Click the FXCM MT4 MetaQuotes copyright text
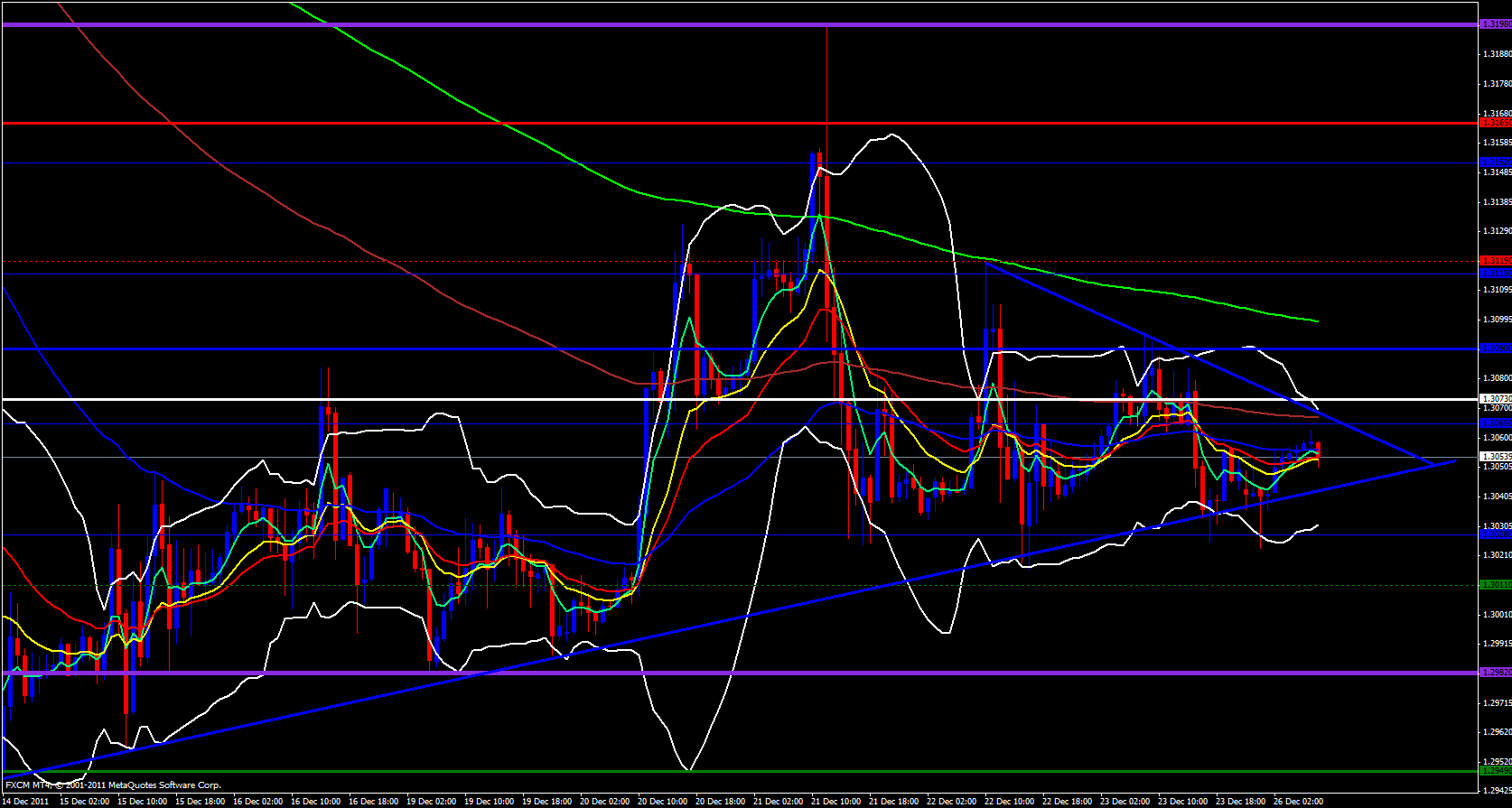The image size is (1512, 808). (x=113, y=785)
